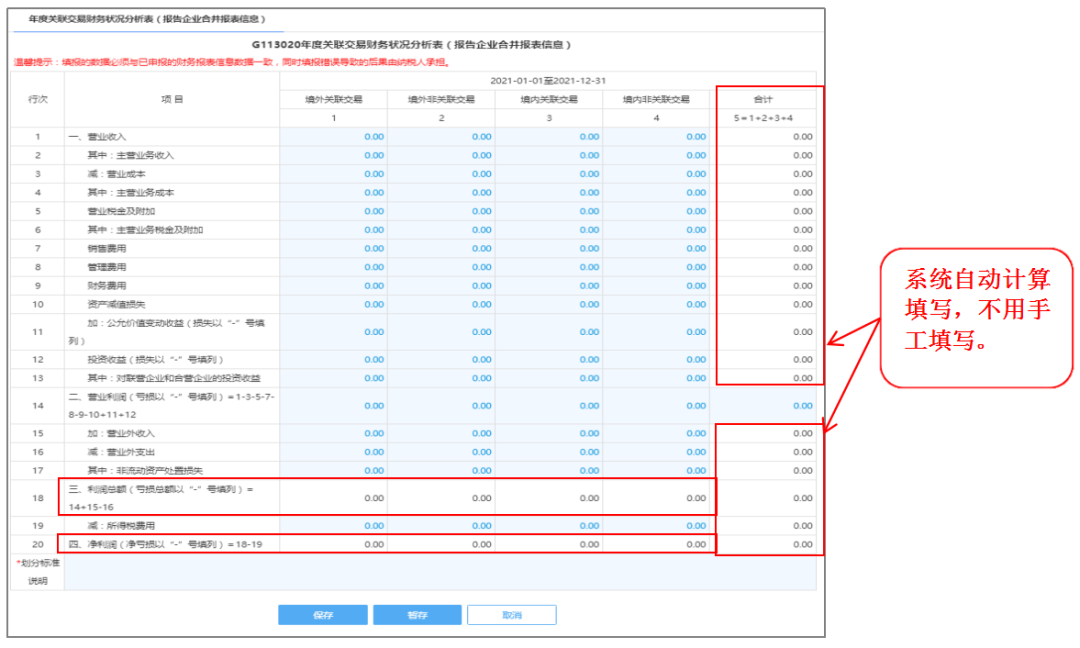The image size is (1080, 648).
Task: Edit 资产减值损失 境外非关联交易 cell
Action: point(441,304)
